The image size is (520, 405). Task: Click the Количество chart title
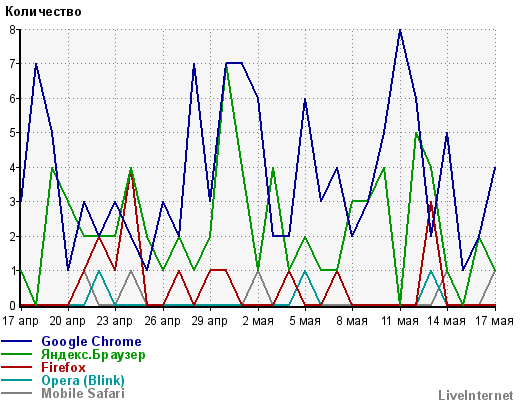pos(43,12)
